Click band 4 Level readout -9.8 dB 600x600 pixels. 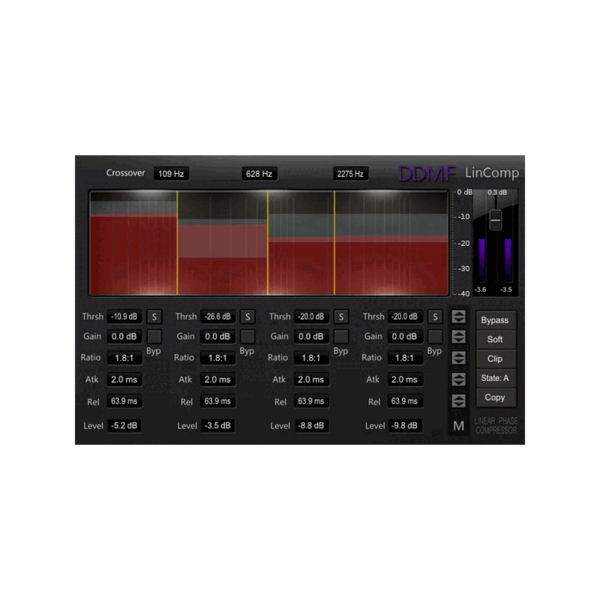click(405, 426)
